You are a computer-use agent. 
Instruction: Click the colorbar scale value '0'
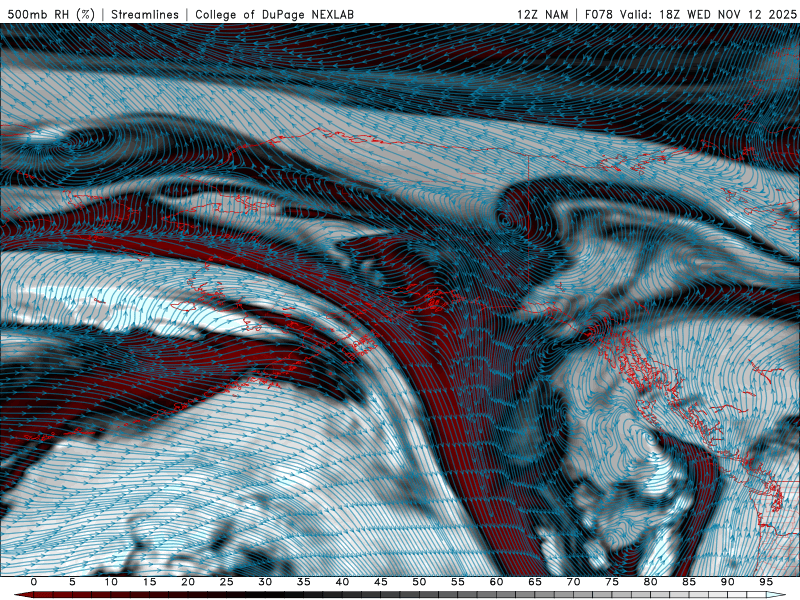[x=34, y=582]
